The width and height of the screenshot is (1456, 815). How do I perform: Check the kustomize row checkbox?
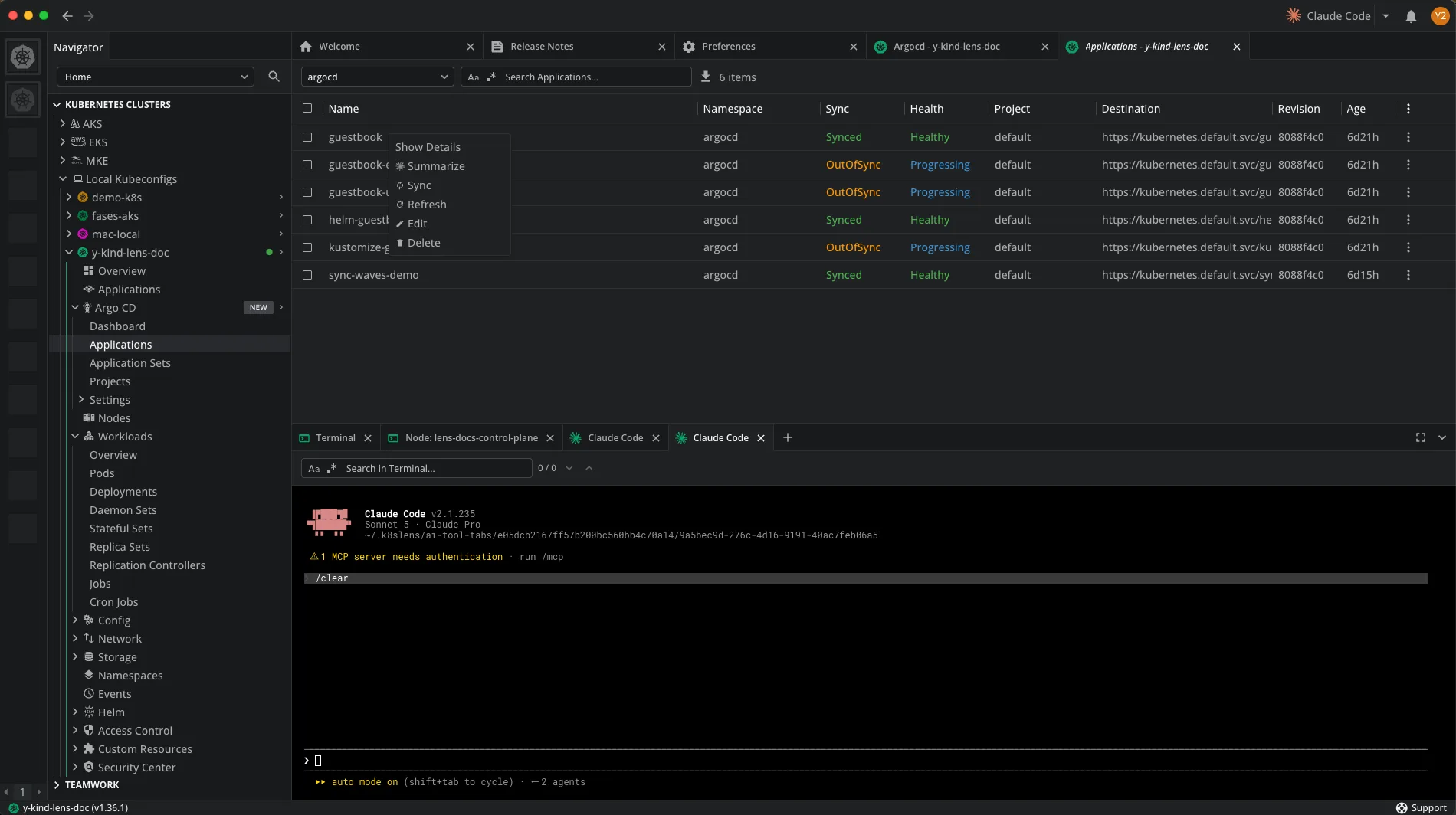(307, 247)
